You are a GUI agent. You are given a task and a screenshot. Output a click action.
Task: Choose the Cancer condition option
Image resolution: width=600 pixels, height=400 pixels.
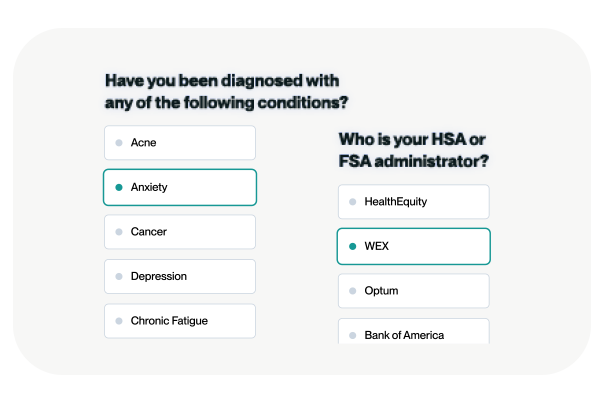[x=149, y=232]
